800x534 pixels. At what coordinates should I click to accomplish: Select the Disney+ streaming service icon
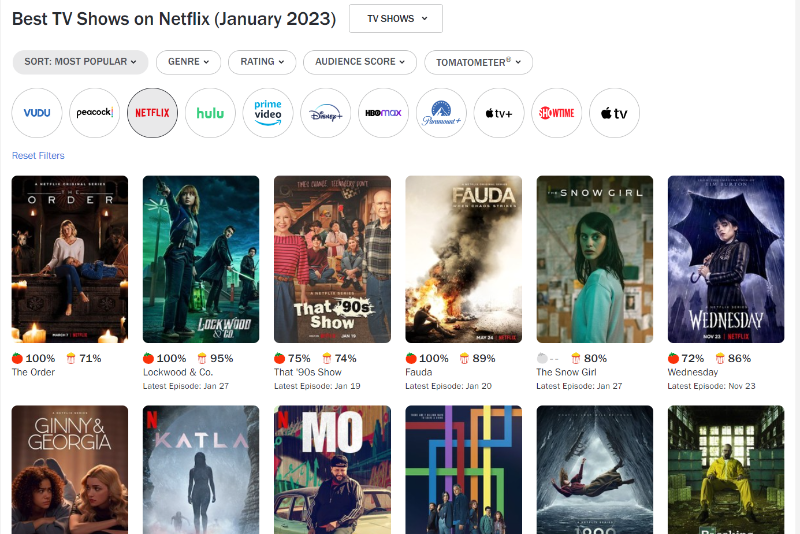pos(326,113)
